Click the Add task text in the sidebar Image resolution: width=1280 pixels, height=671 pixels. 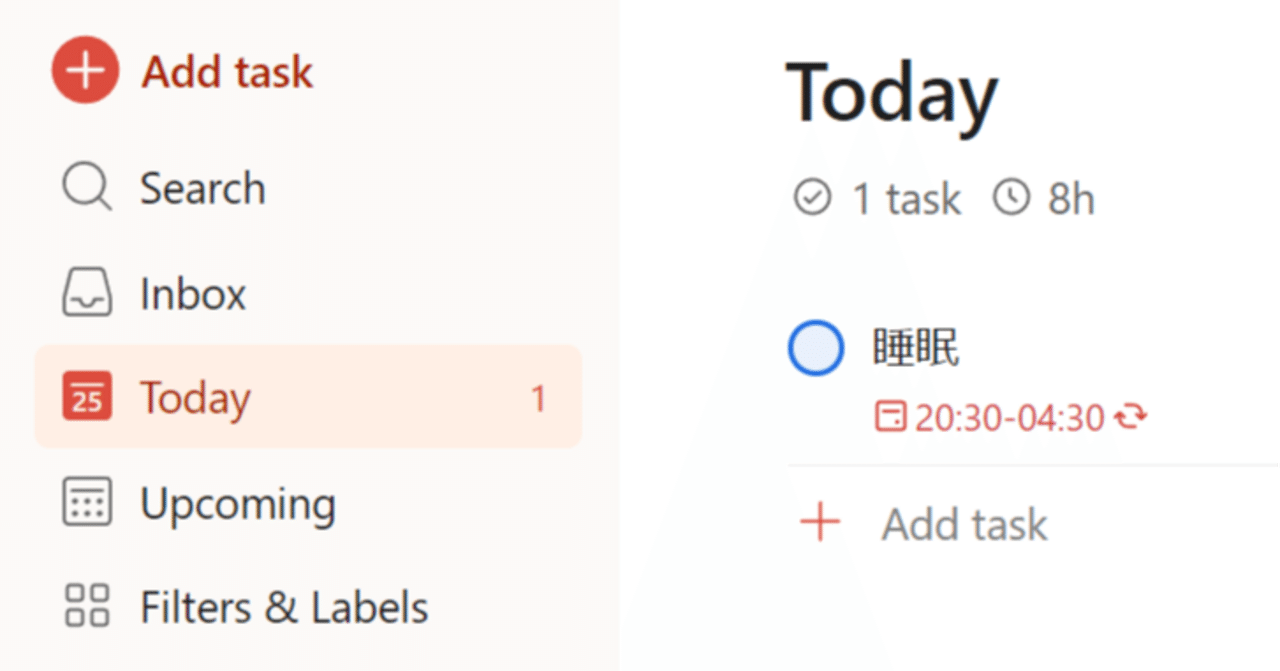coord(227,72)
